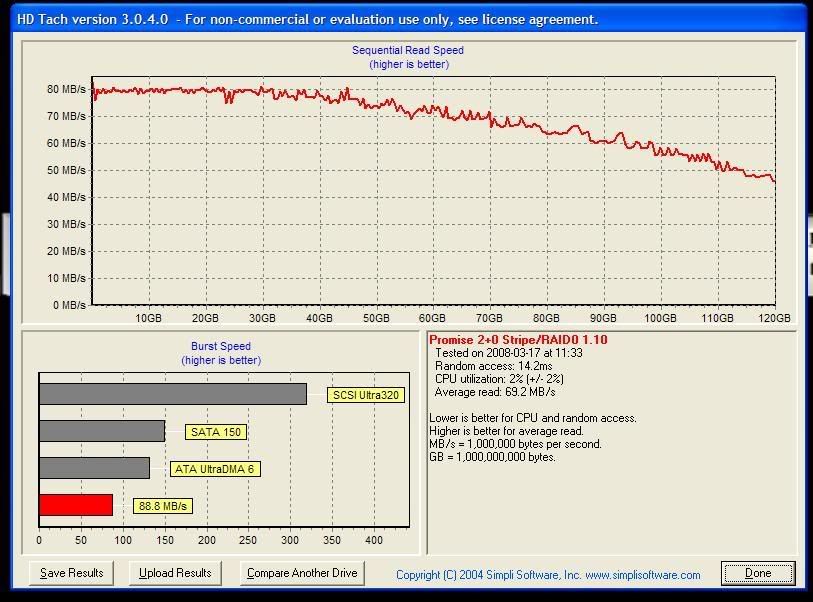Open www.simplisoftware.com copyright link
The height and width of the screenshot is (602, 813).
(x=643, y=575)
